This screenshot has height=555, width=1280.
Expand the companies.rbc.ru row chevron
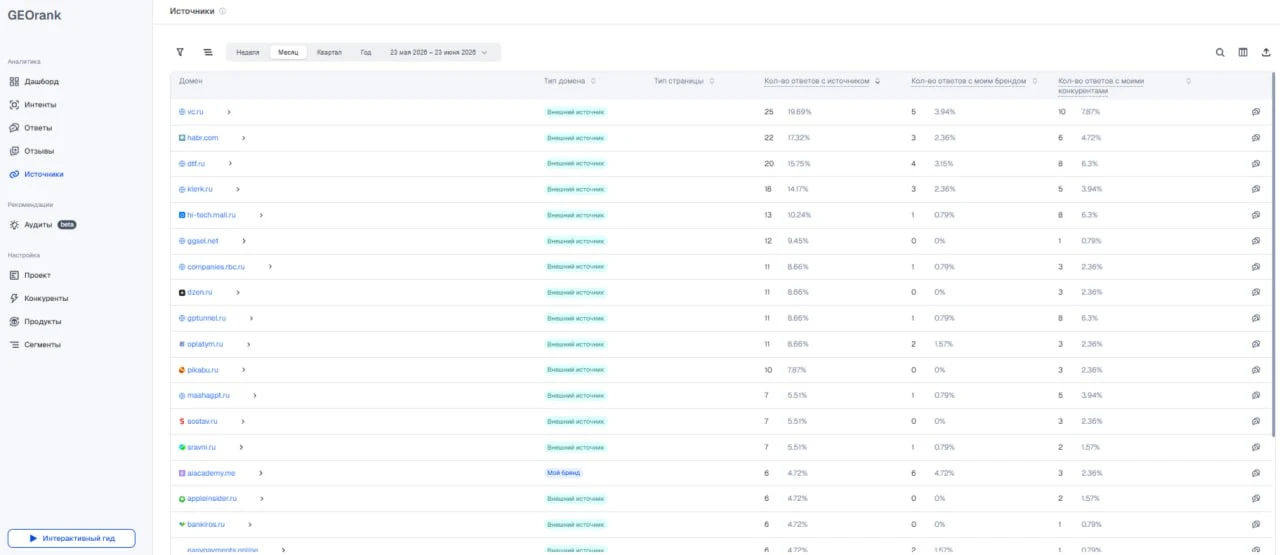tap(270, 267)
